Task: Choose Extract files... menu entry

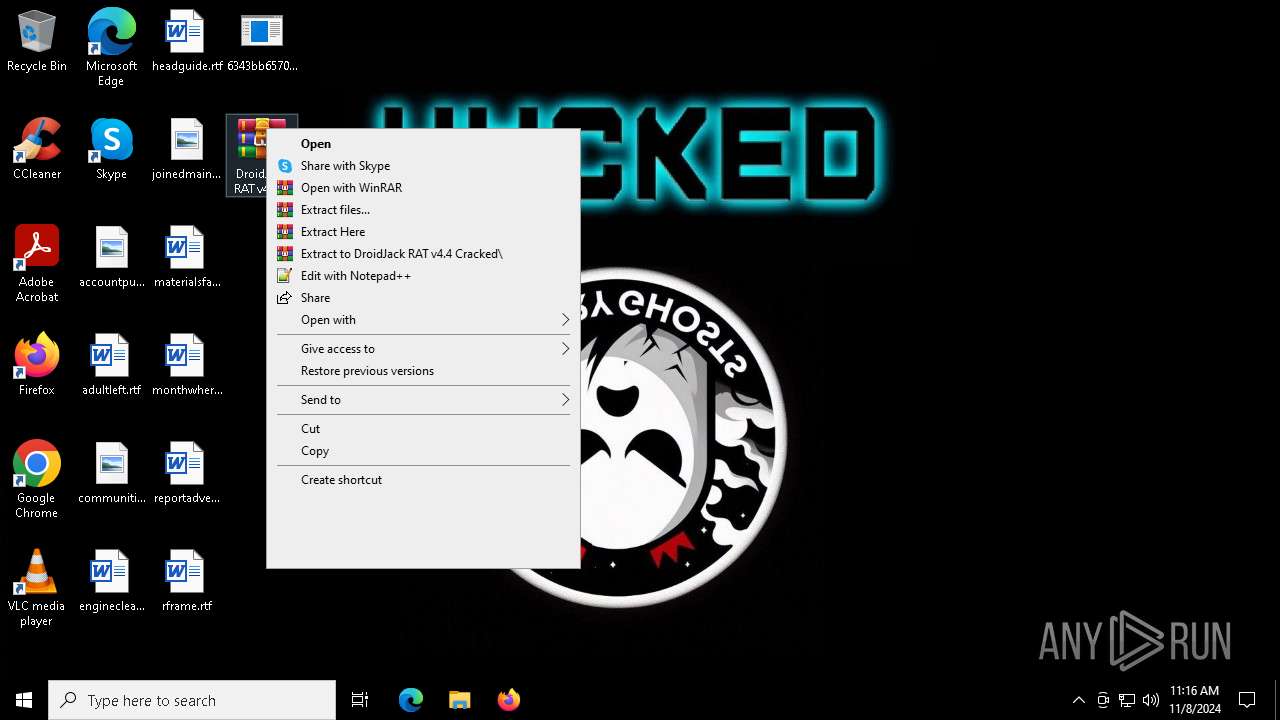Action: point(423,210)
